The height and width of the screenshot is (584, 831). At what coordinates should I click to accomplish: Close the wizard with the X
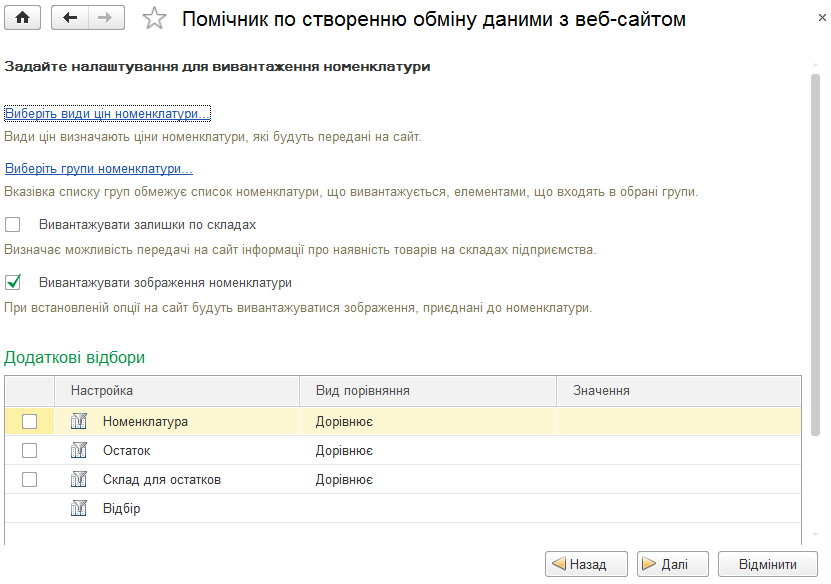click(x=822, y=18)
